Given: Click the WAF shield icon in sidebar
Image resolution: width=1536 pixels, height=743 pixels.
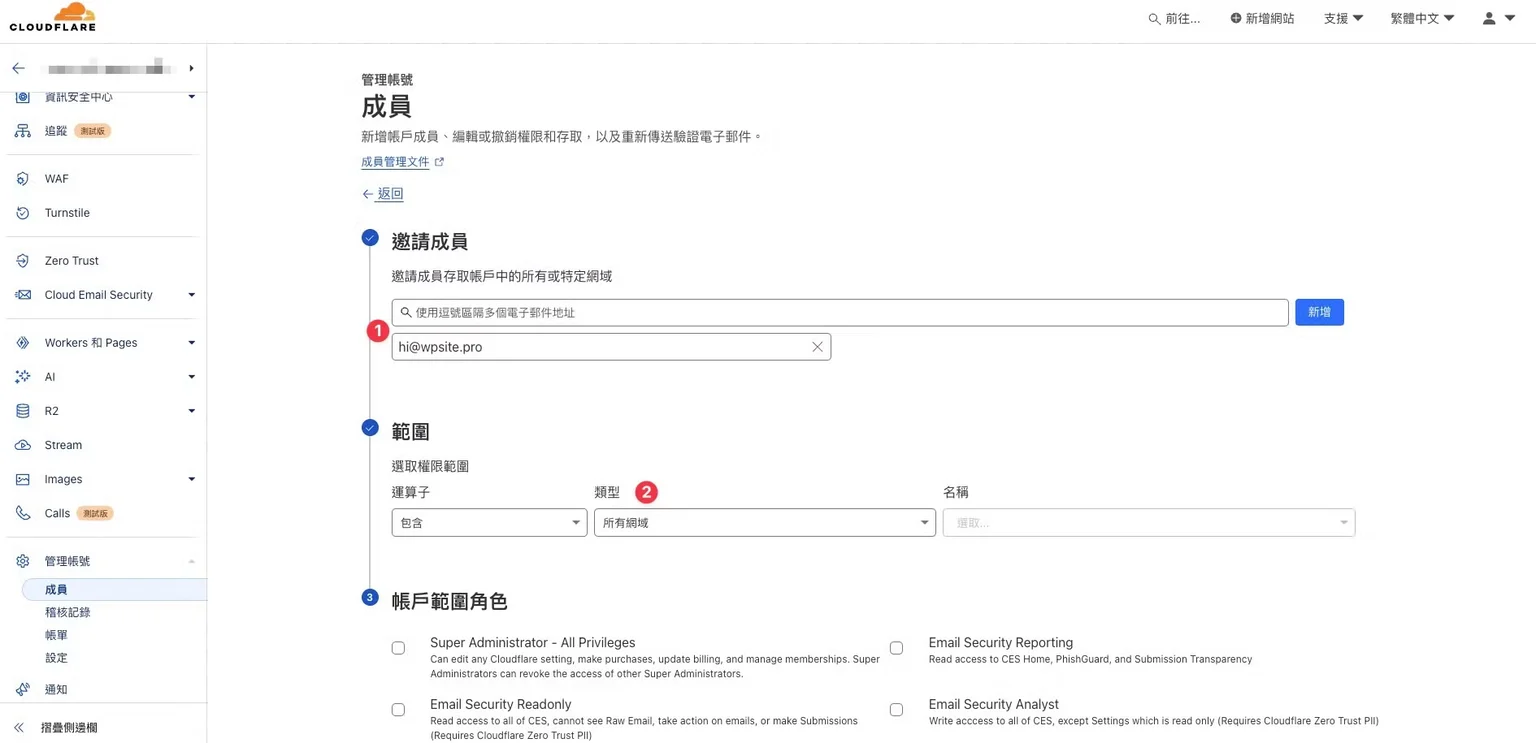Looking at the screenshot, I should point(22,179).
